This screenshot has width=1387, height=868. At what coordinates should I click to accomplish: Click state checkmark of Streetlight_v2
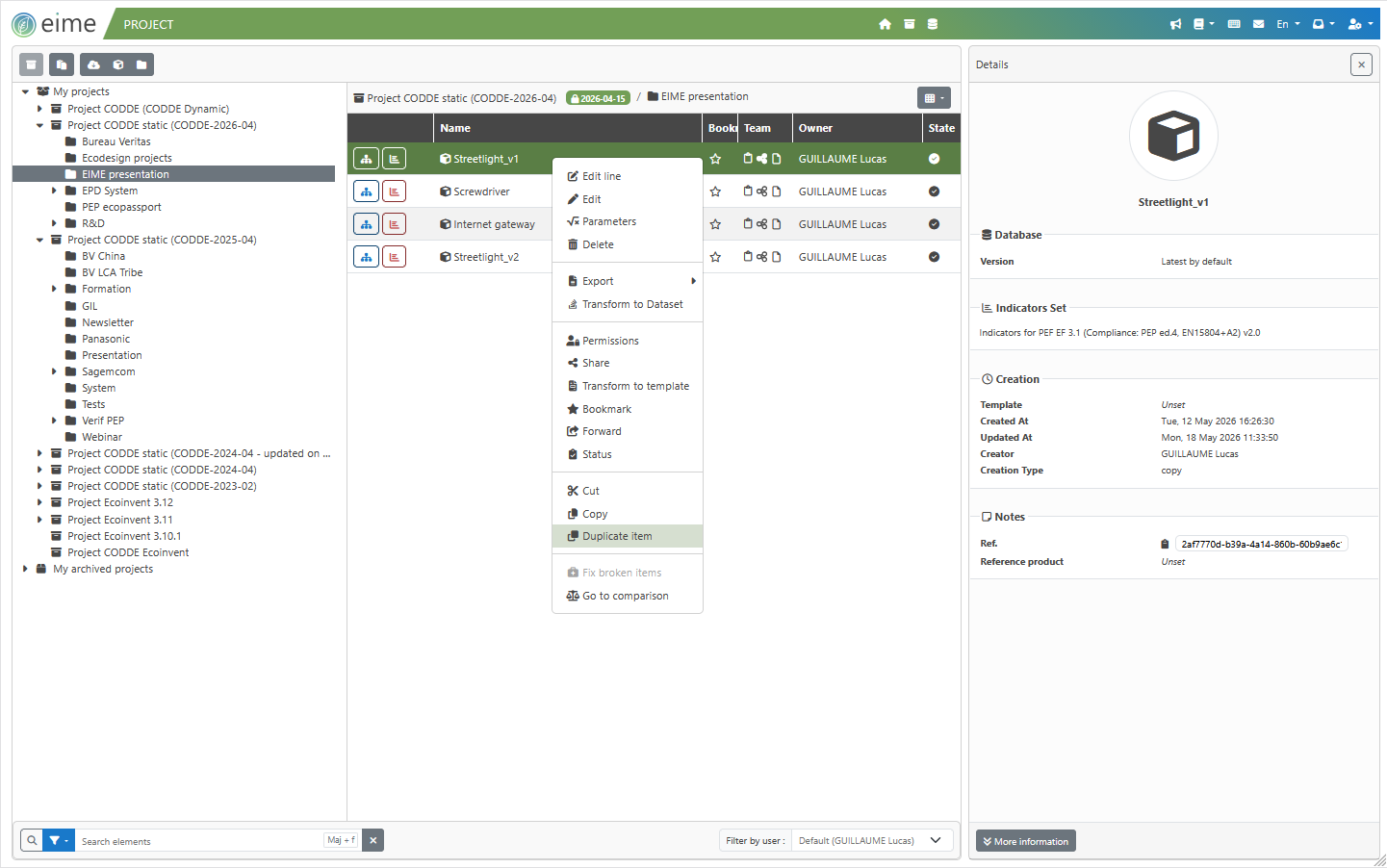[934, 257]
